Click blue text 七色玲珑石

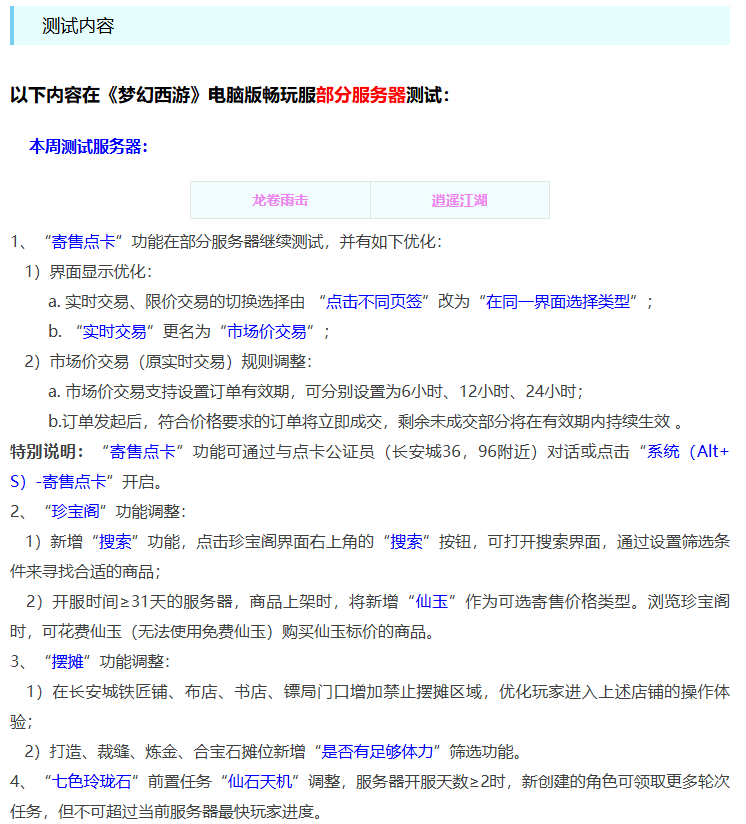coord(91,781)
